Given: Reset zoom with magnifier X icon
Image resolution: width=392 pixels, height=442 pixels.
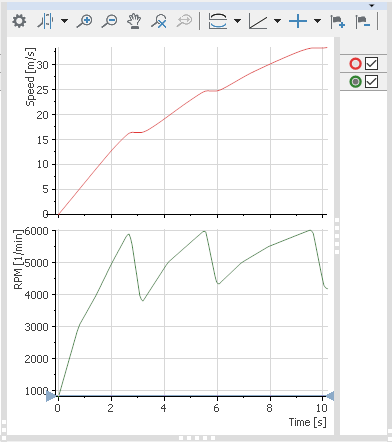Looking at the screenshot, I should (159, 21).
